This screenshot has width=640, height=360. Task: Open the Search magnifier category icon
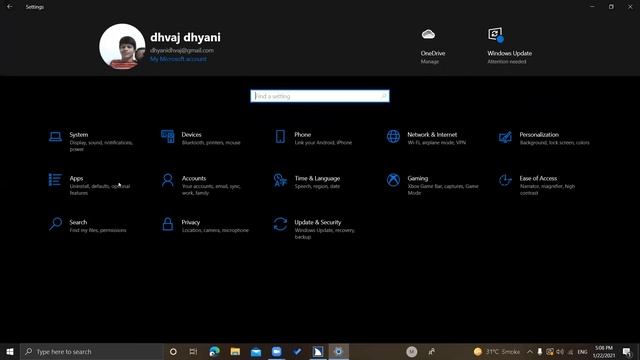[56, 224]
